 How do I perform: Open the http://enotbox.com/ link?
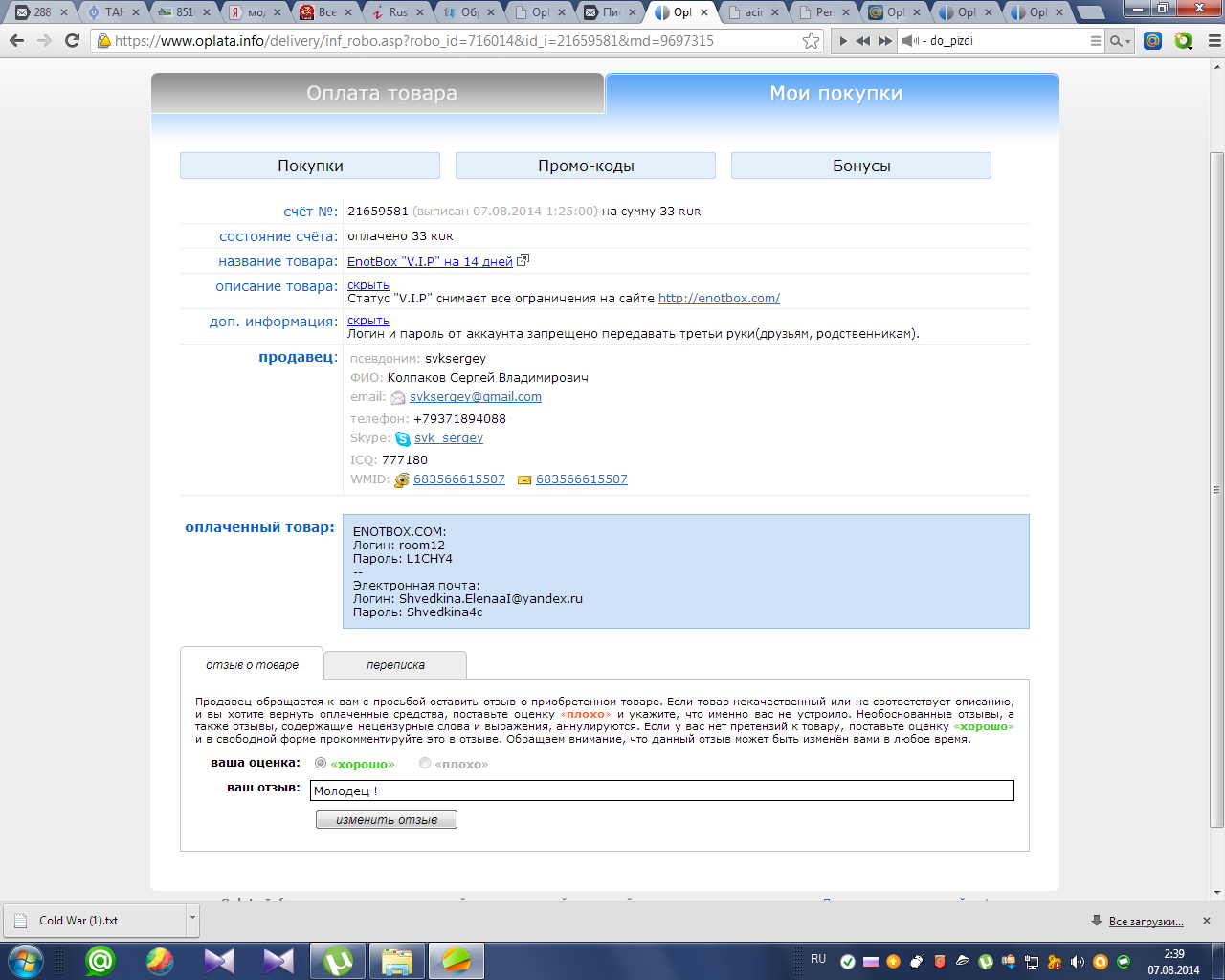pyautogui.click(x=719, y=298)
